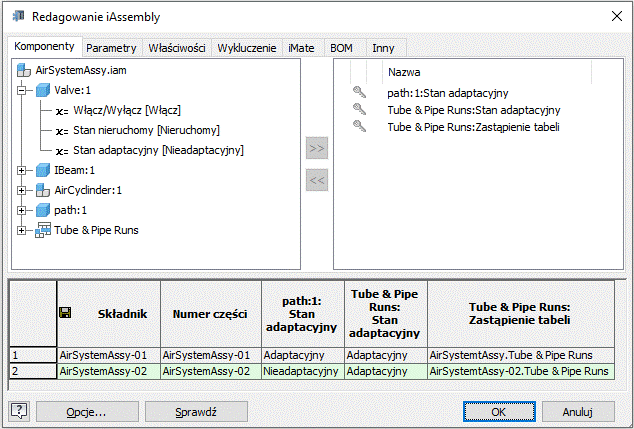
Task: Select path:1:Stan adaptacyjny in the list
Action: 448,93
